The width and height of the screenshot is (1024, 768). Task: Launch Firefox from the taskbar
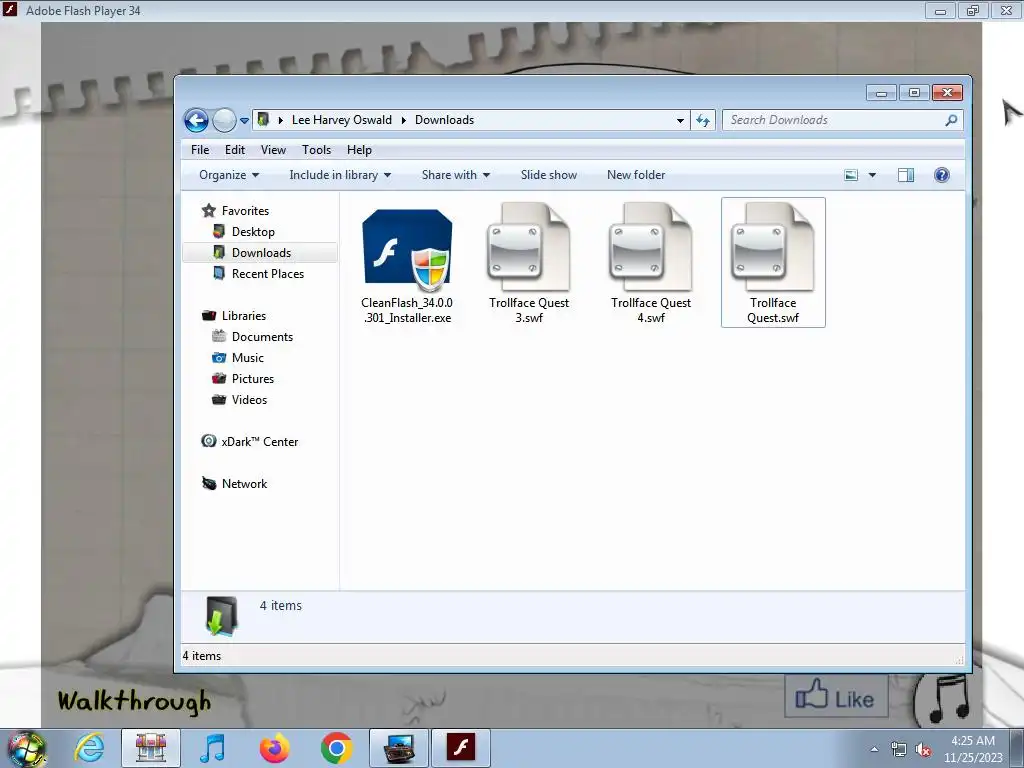pos(274,748)
